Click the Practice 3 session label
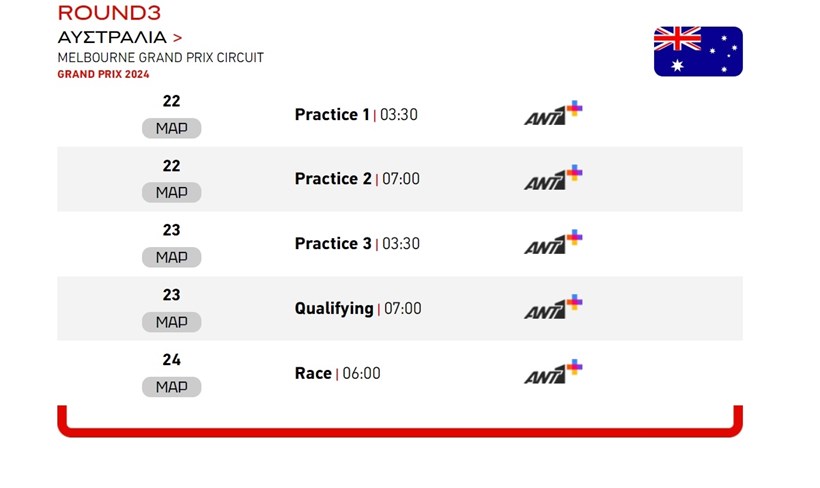Image resolution: width=820 pixels, height=488 pixels. click(333, 244)
